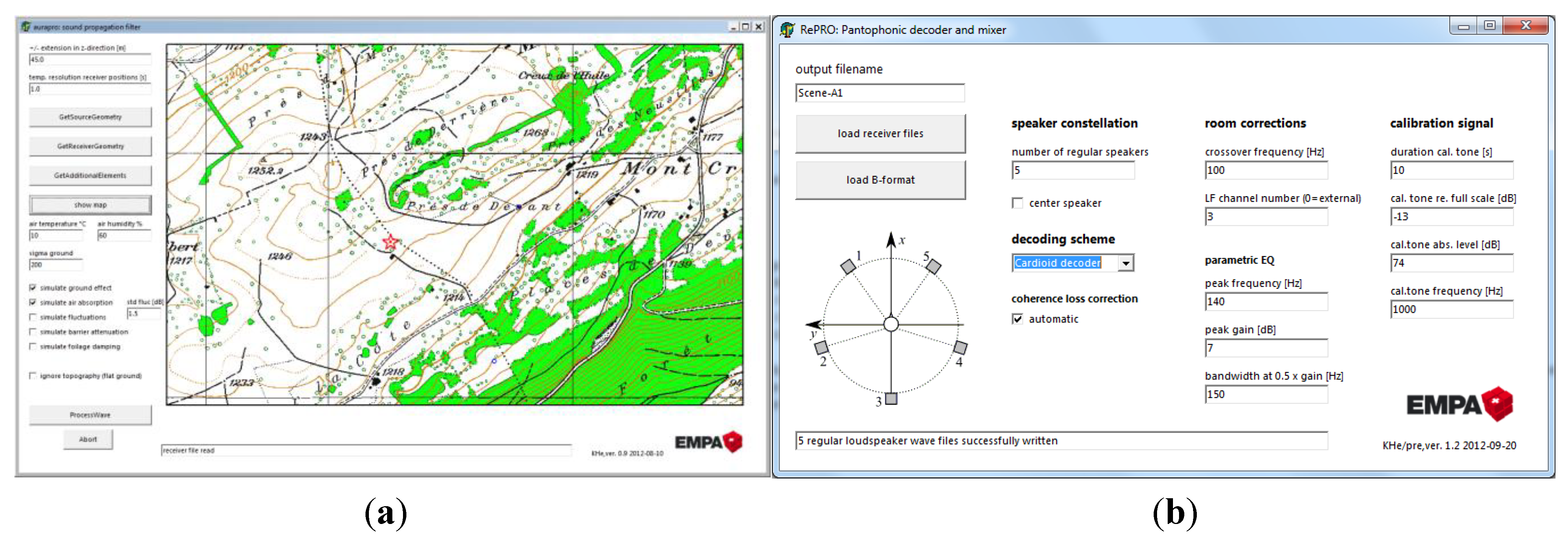Click the ProcessWave button
The height and width of the screenshot is (552, 1568).
point(90,415)
